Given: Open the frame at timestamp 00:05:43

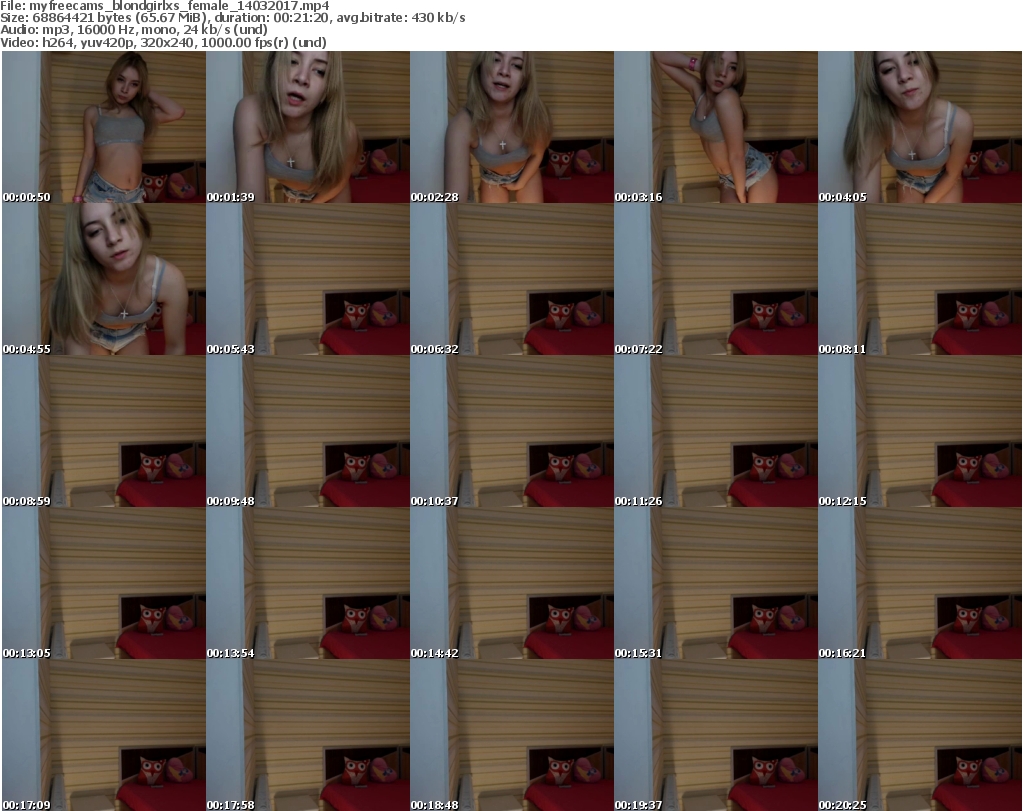Looking at the screenshot, I should click(308, 279).
